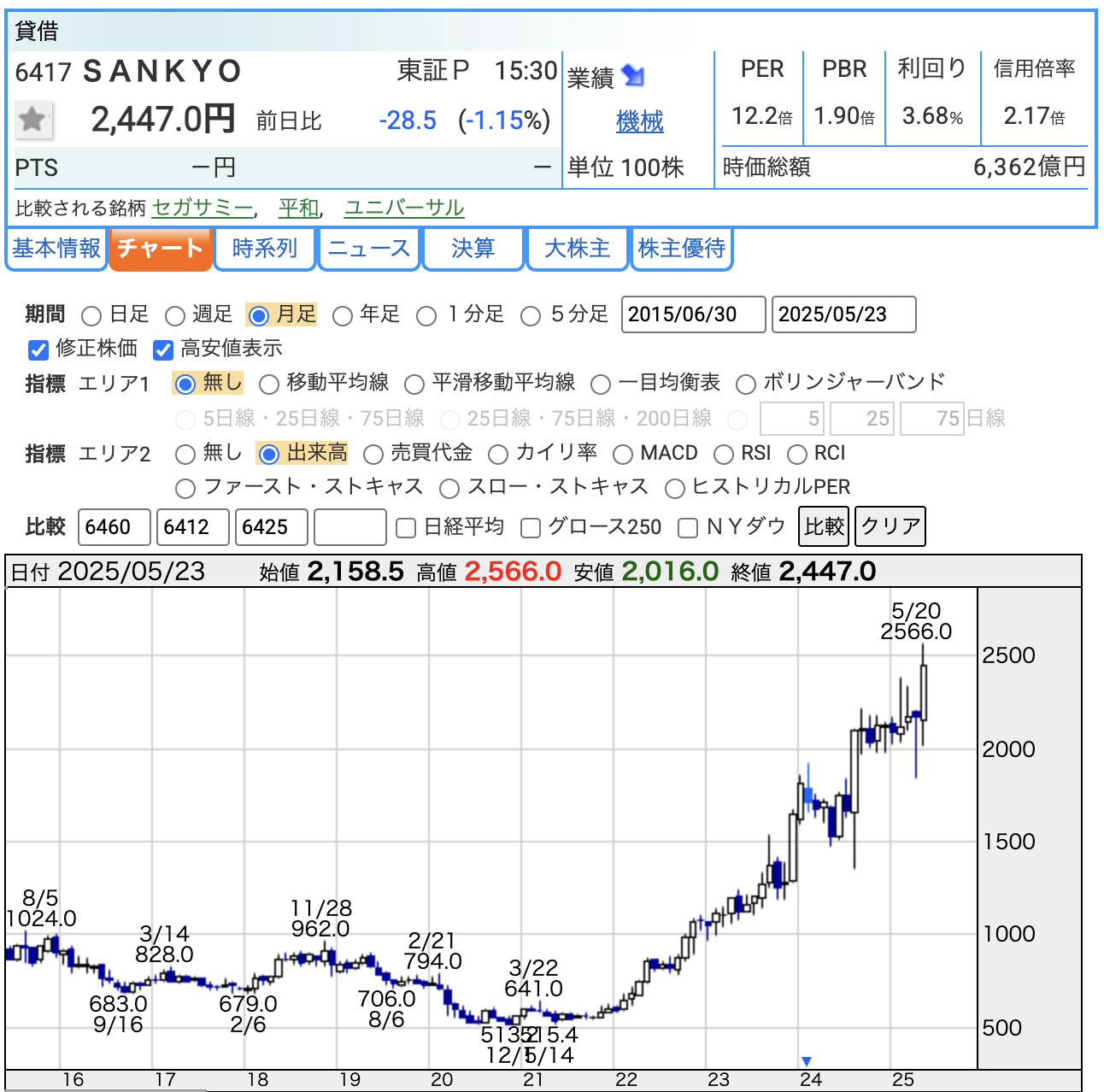Toggle the NYダウ comparison checkbox

tap(688, 528)
